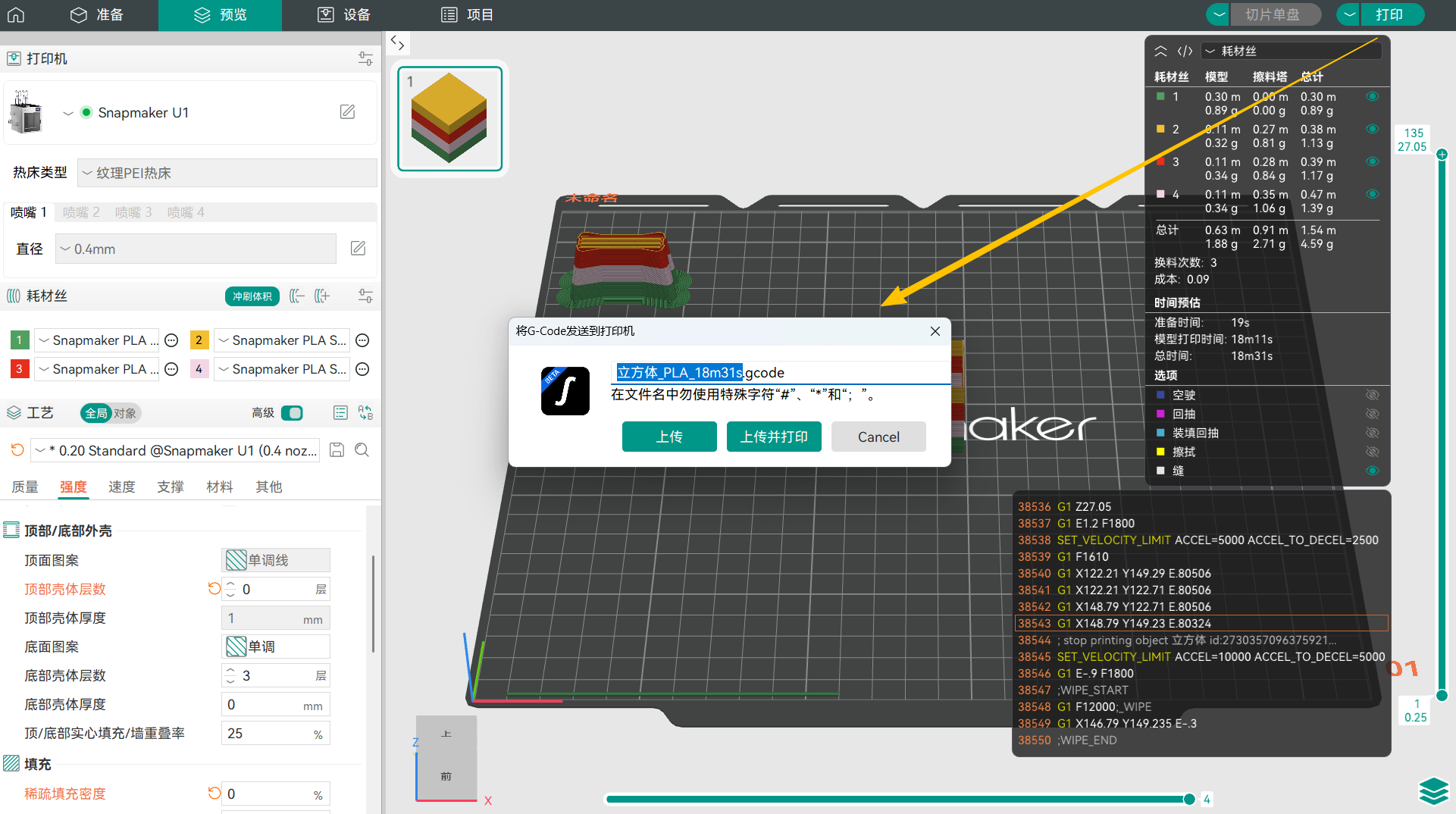Viewport: 1456px width, 814px height.
Task: Edit the nozzle diameter setting
Action: (358, 249)
